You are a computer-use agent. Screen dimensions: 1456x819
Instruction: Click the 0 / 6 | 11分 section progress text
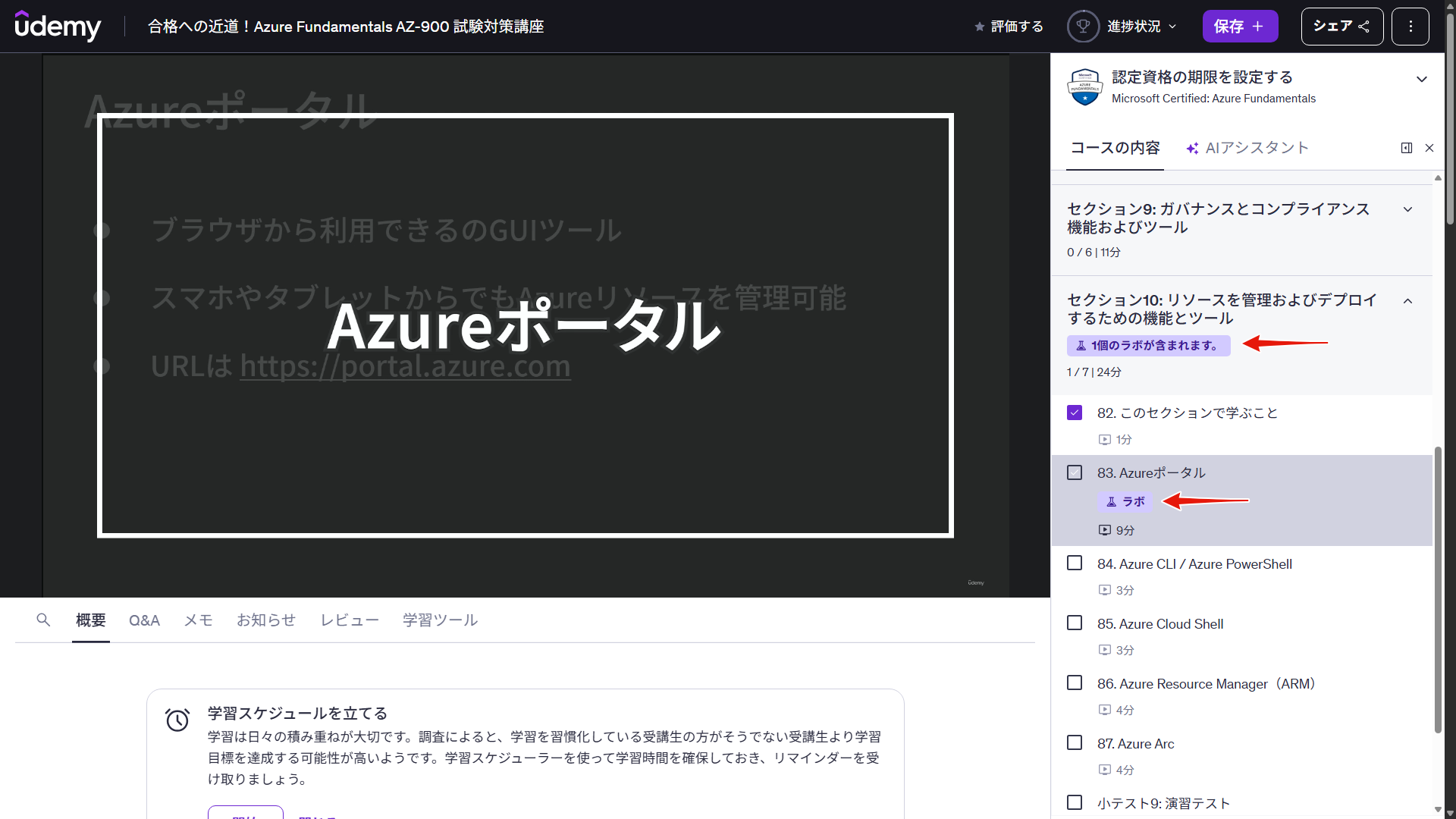tap(1094, 253)
